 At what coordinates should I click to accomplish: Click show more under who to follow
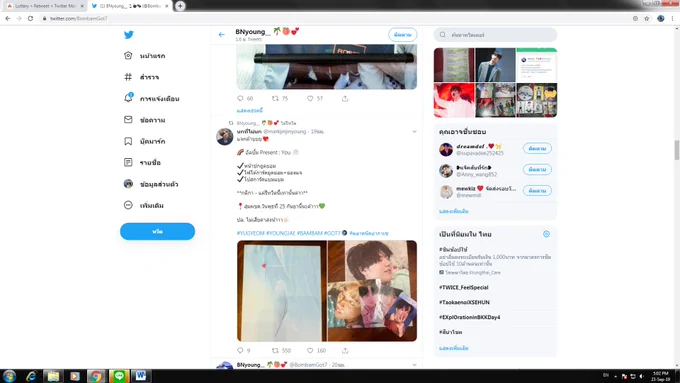pyautogui.click(x=454, y=211)
